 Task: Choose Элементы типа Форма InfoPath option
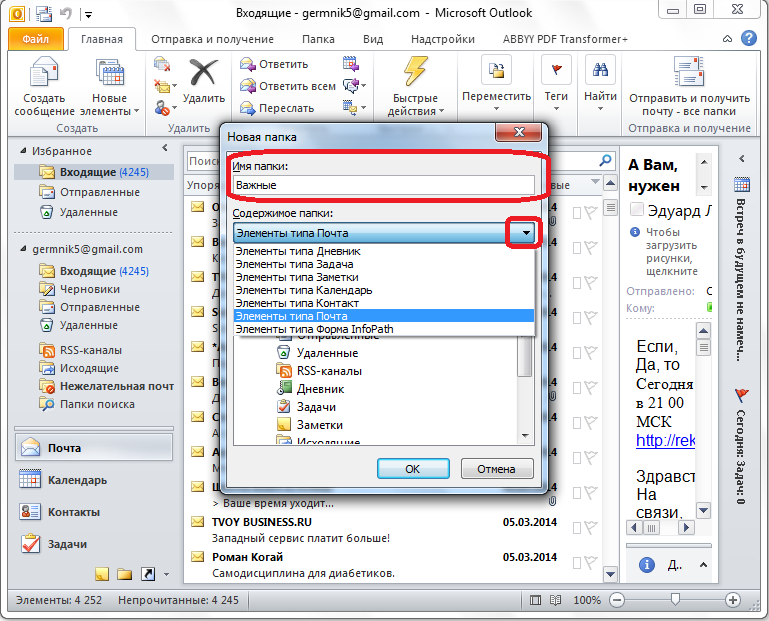click(384, 329)
